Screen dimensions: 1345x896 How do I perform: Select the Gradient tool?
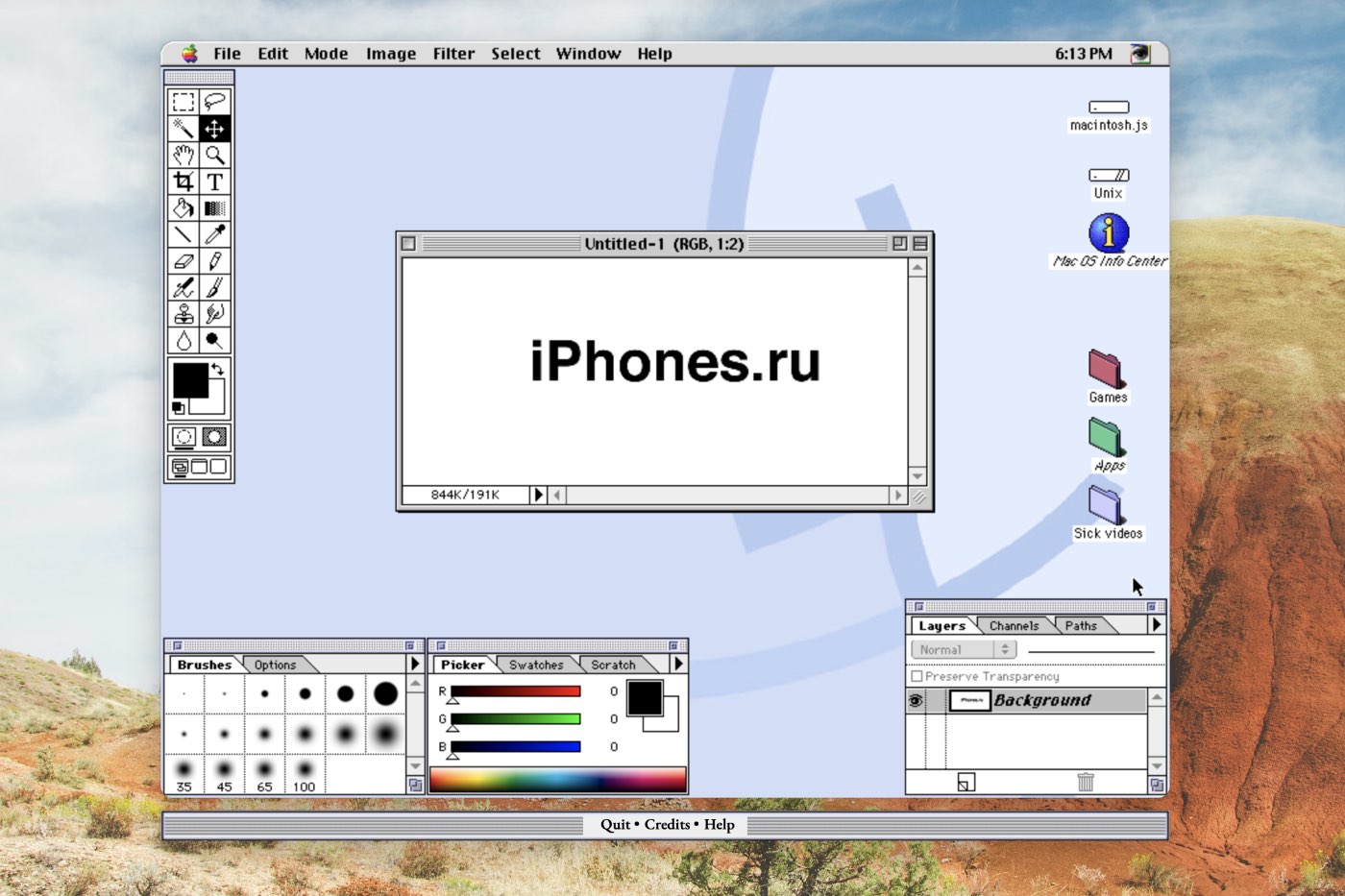click(215, 207)
